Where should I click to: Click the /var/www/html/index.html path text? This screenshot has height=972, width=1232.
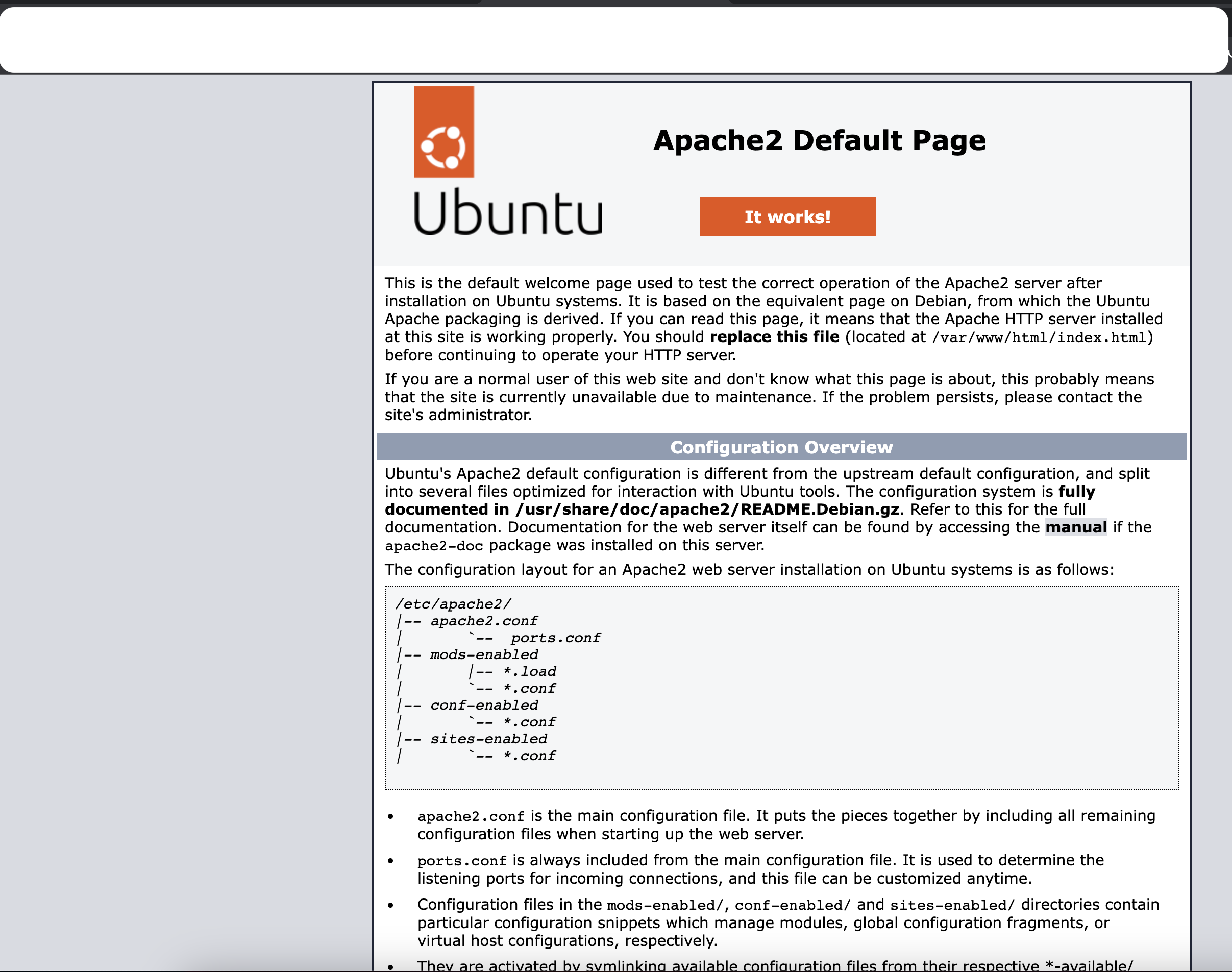1039,338
